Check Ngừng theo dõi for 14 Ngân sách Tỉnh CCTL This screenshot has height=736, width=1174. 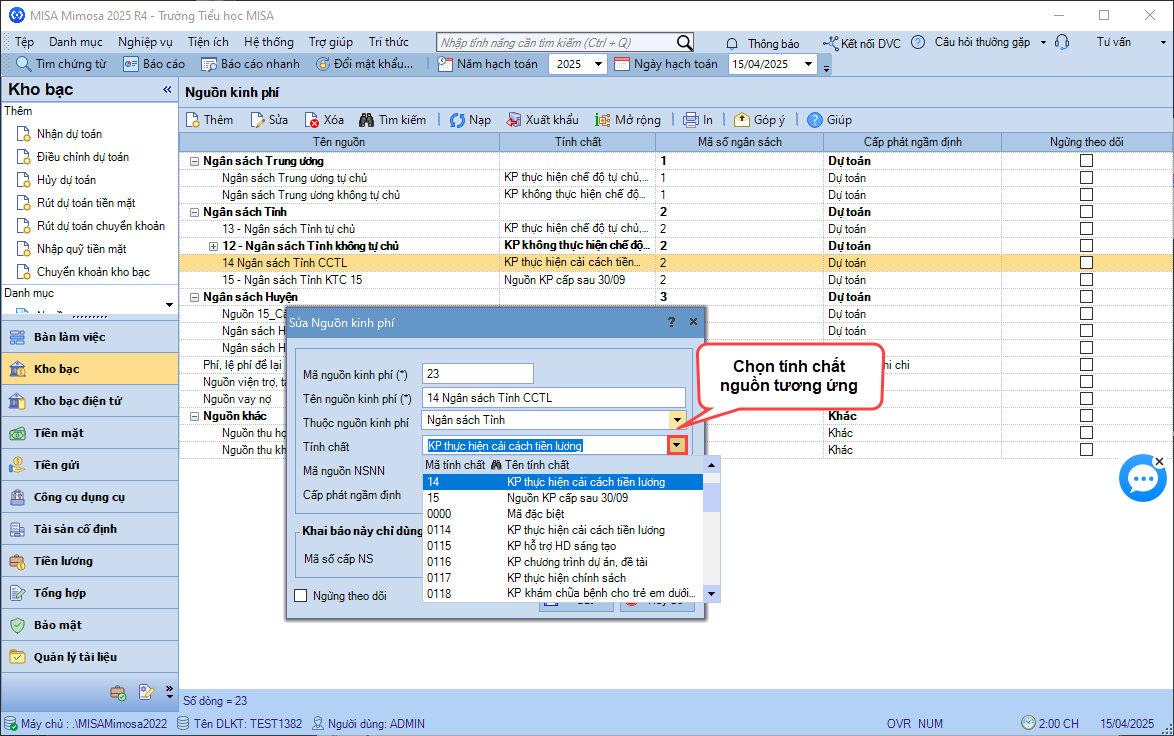(x=1086, y=263)
